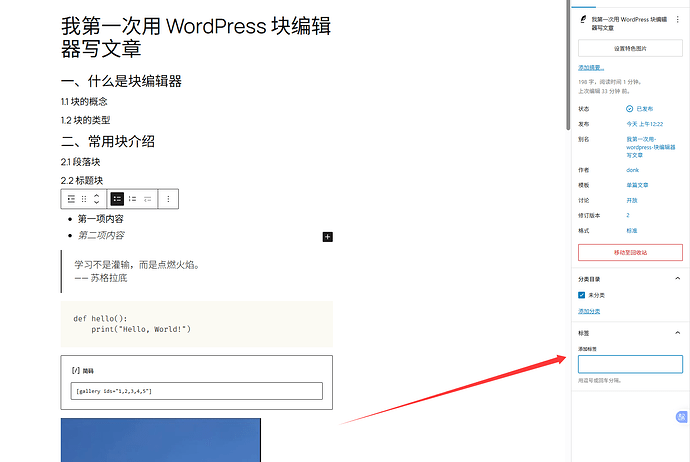Move block down with the down chevron

[x=97, y=202]
